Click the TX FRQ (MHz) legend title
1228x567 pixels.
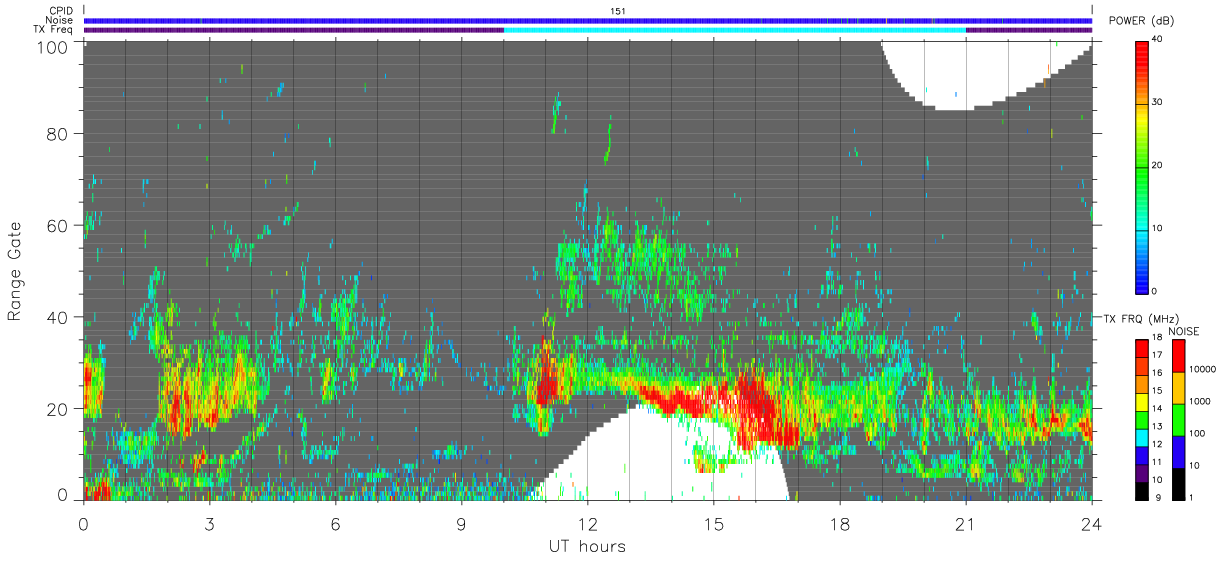[x=1141, y=318]
